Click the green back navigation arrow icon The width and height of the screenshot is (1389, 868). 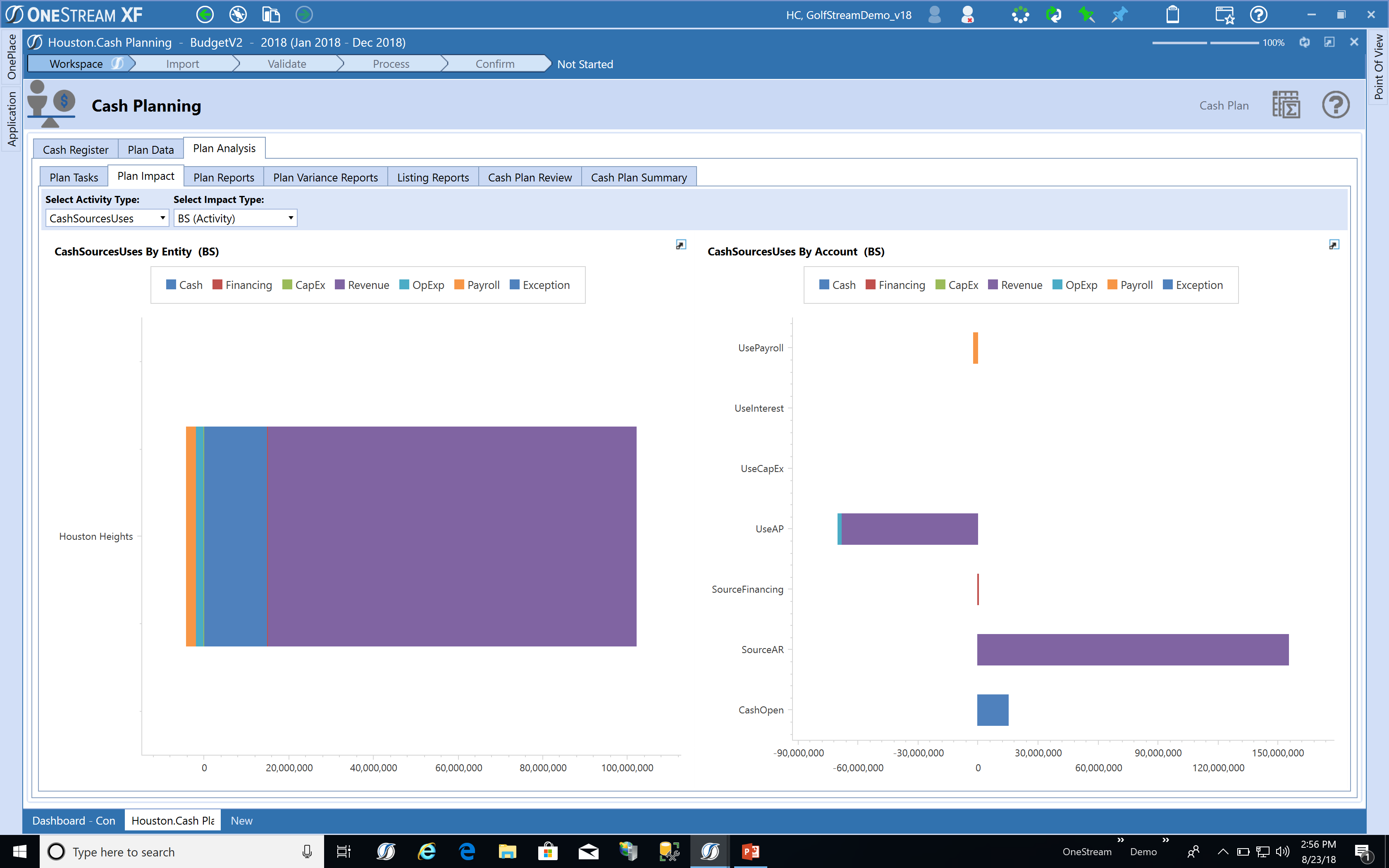tap(205, 14)
